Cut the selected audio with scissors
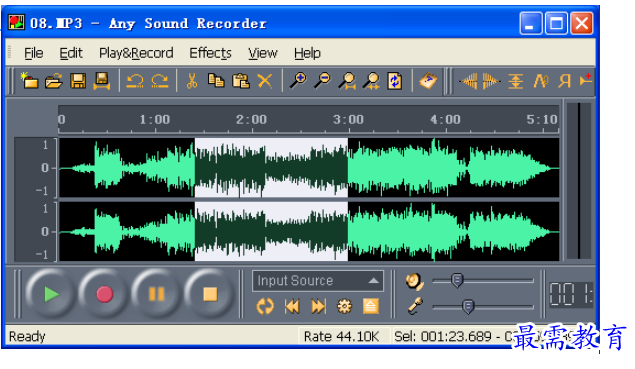 pos(192,81)
